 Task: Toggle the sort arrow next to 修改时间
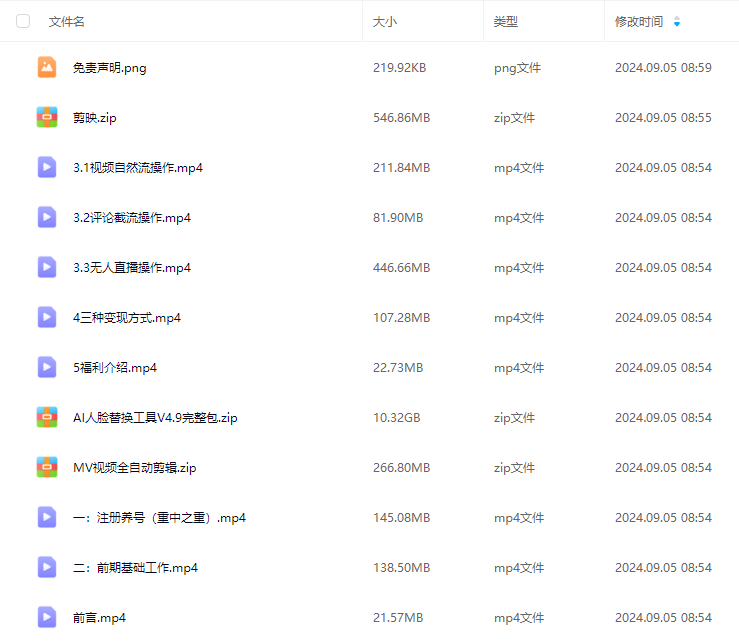(x=677, y=21)
